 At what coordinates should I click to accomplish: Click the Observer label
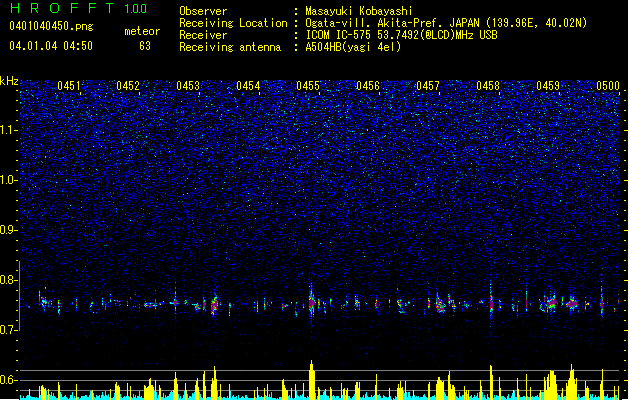point(203,11)
